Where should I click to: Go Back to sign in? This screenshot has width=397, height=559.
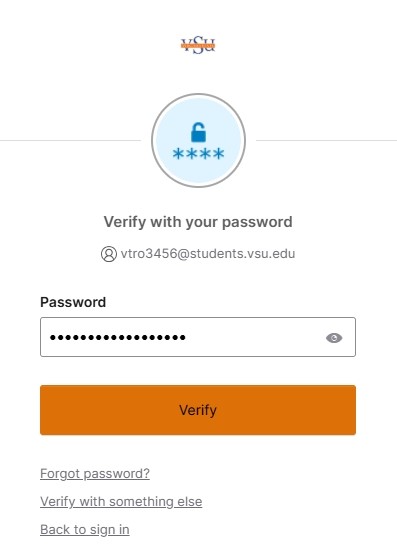[x=85, y=529]
